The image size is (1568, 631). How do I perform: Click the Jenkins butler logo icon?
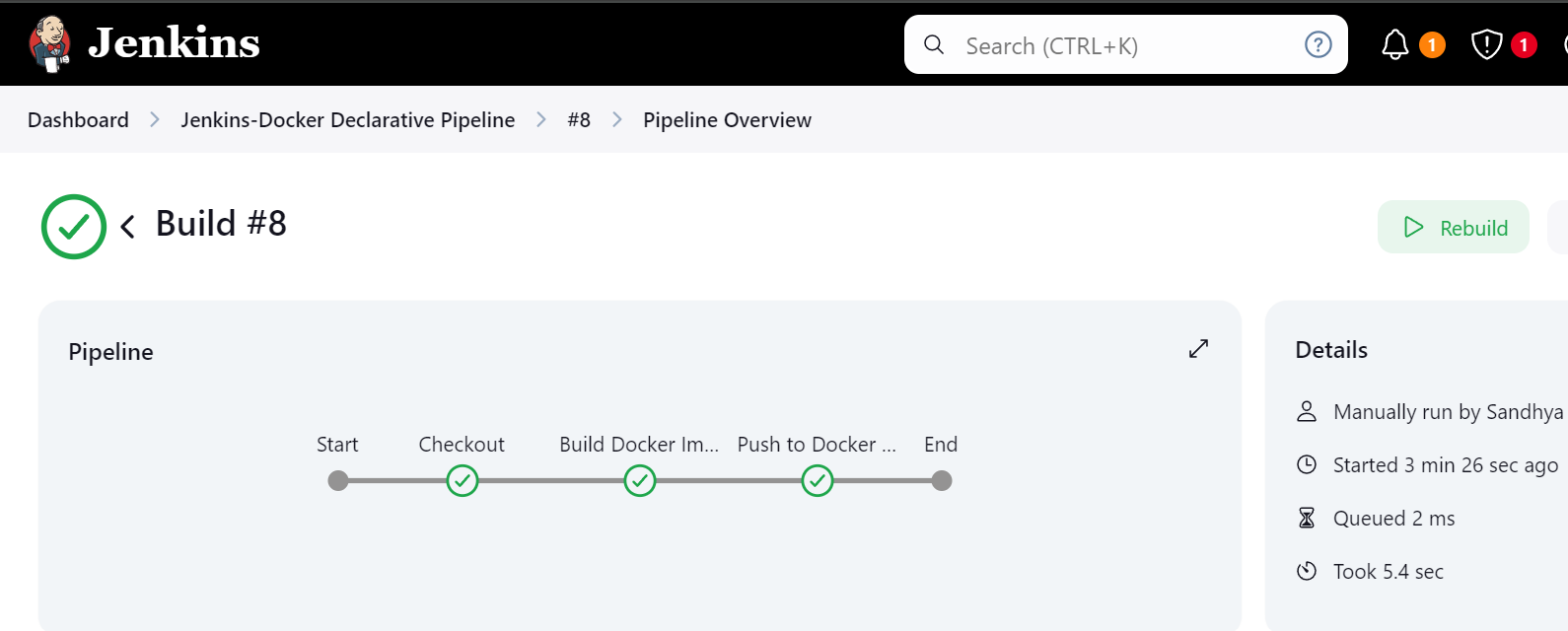pyautogui.click(x=49, y=44)
